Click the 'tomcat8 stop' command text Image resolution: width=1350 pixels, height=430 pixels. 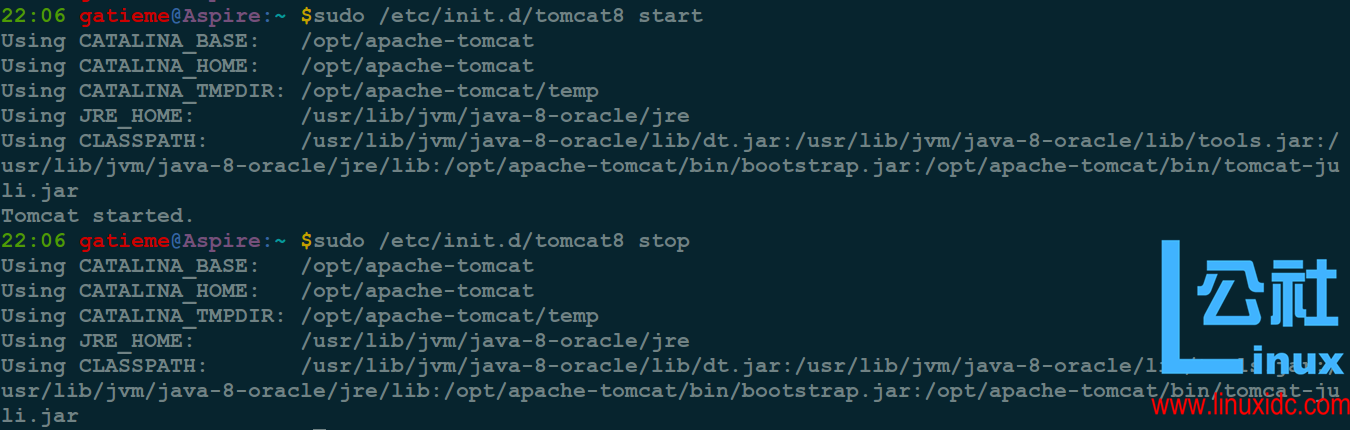click(612, 241)
